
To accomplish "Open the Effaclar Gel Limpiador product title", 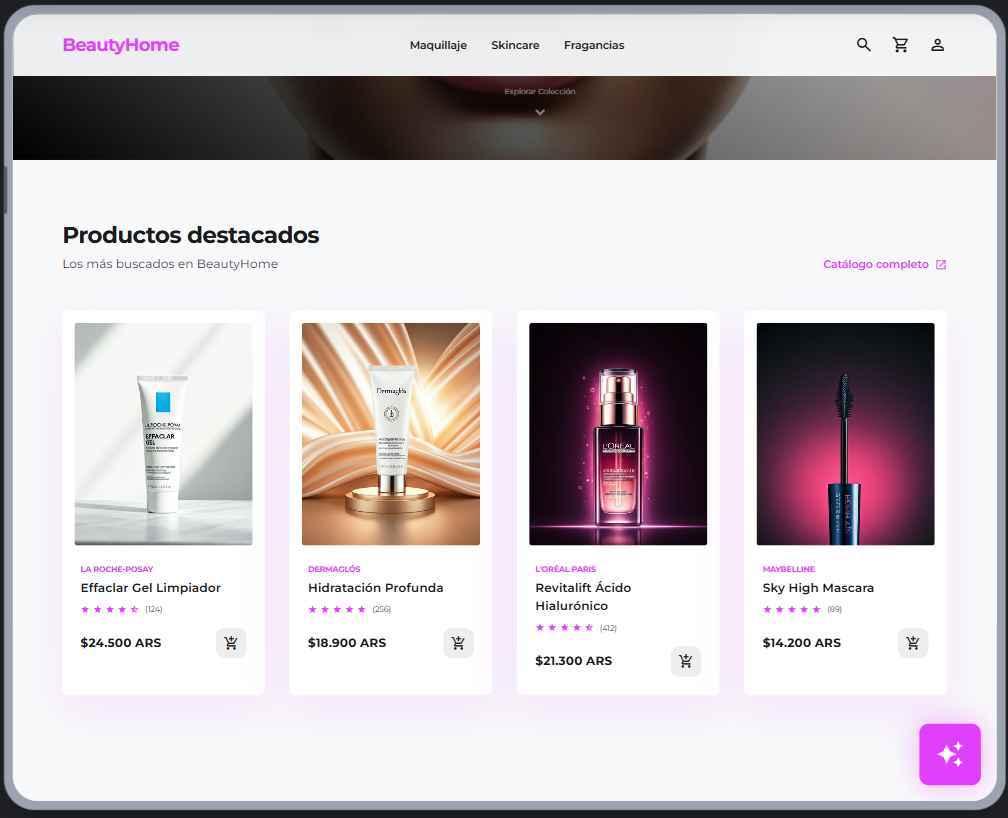I will click(150, 588).
